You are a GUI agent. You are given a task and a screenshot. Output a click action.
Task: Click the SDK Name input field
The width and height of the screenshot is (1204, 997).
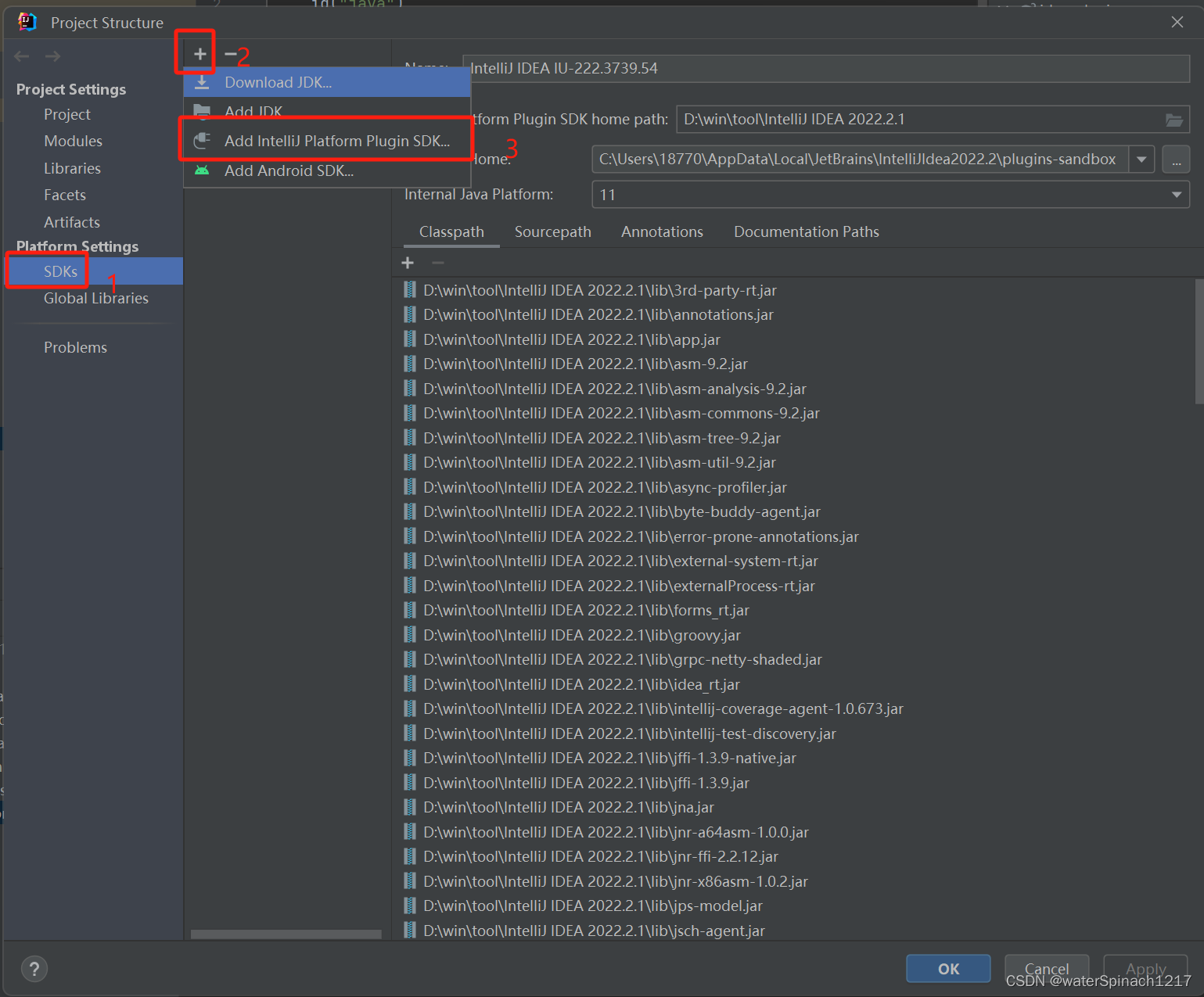pos(826,69)
